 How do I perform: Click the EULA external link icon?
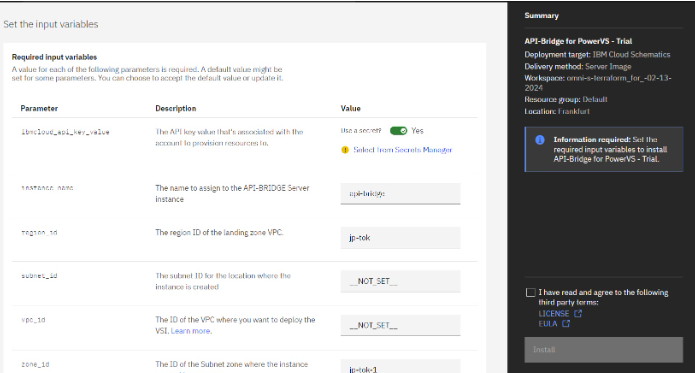566,324
